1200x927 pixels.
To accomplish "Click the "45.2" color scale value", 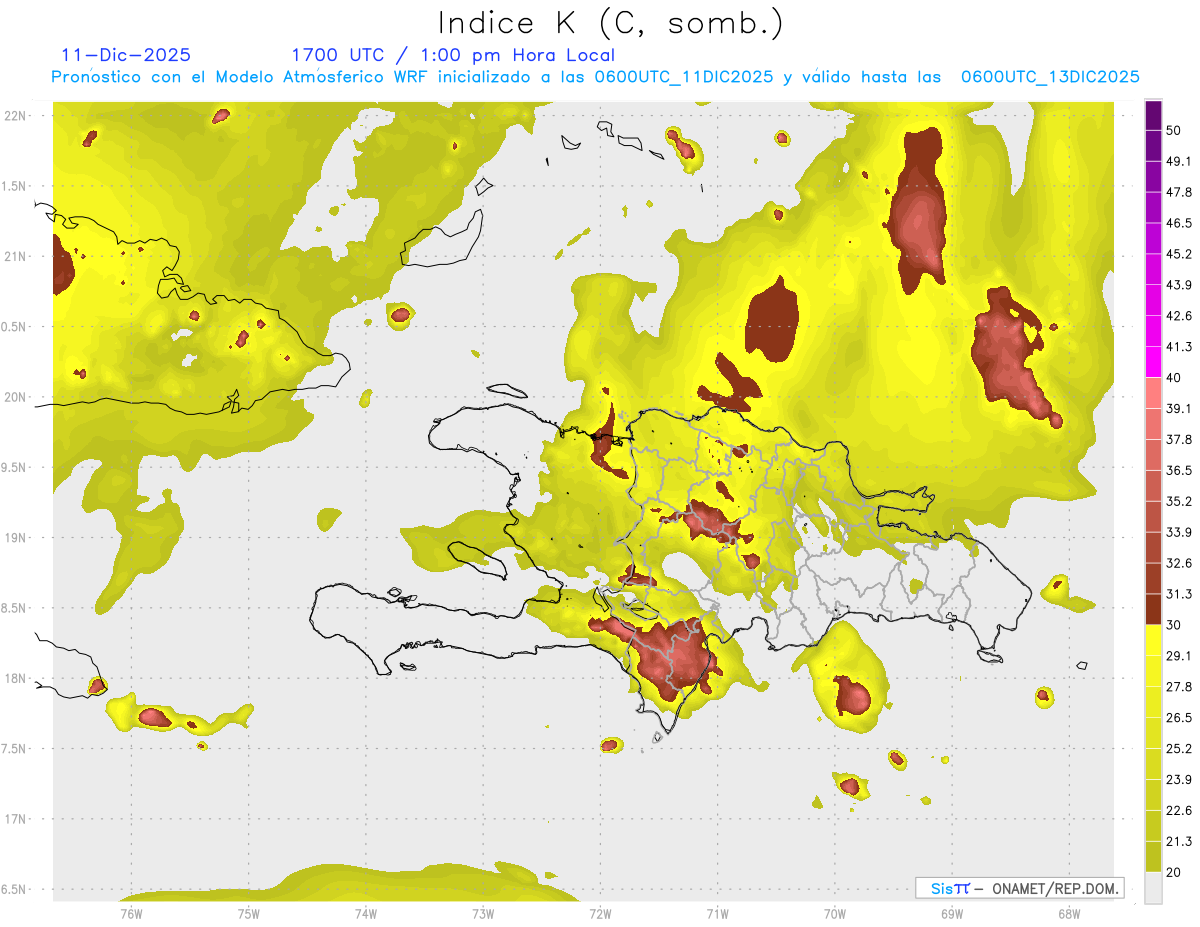I will pos(1179,254).
